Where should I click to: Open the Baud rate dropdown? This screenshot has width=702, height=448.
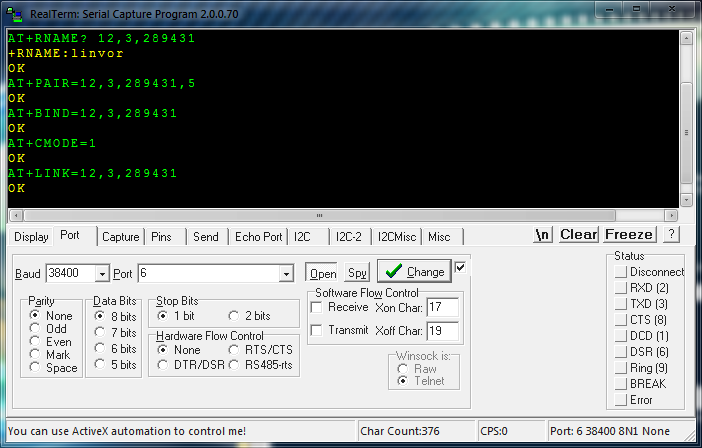click(102, 274)
